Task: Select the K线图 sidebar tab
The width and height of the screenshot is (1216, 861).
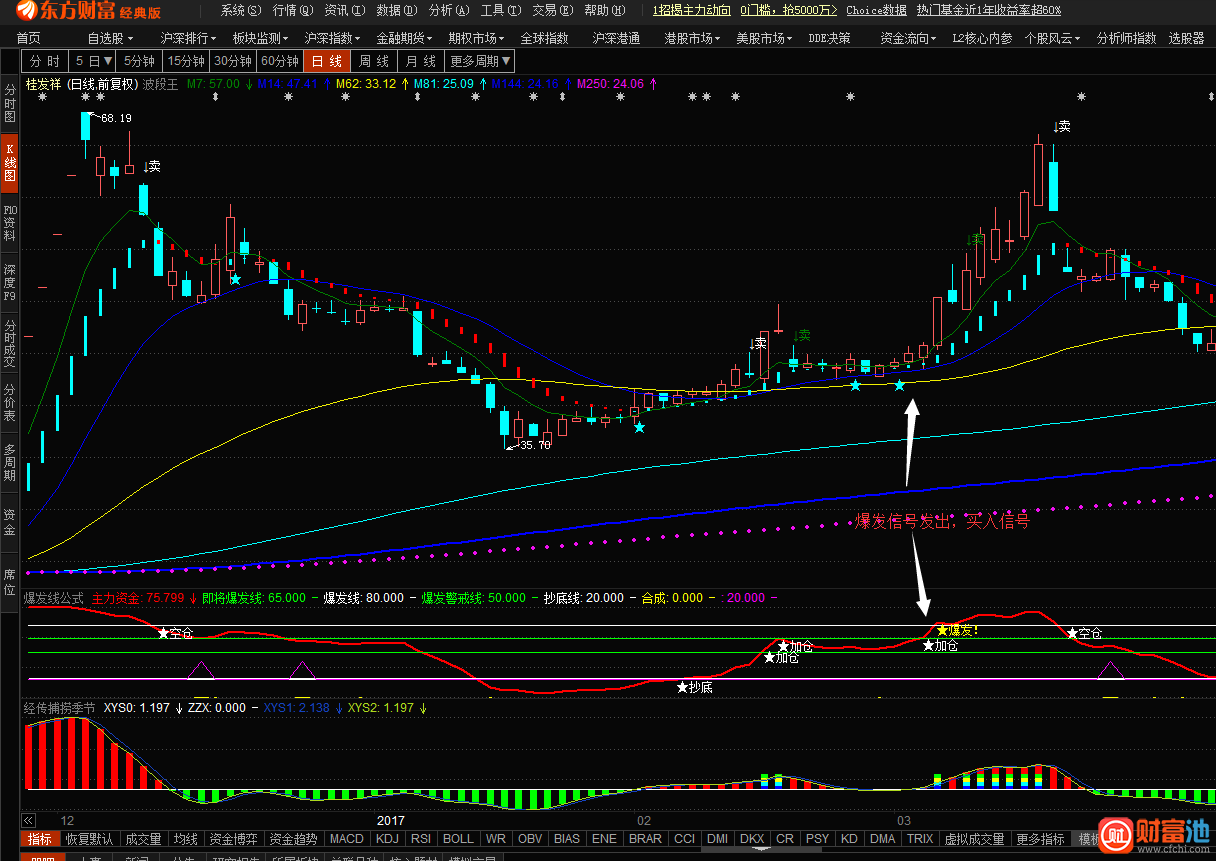Action: [x=10, y=163]
